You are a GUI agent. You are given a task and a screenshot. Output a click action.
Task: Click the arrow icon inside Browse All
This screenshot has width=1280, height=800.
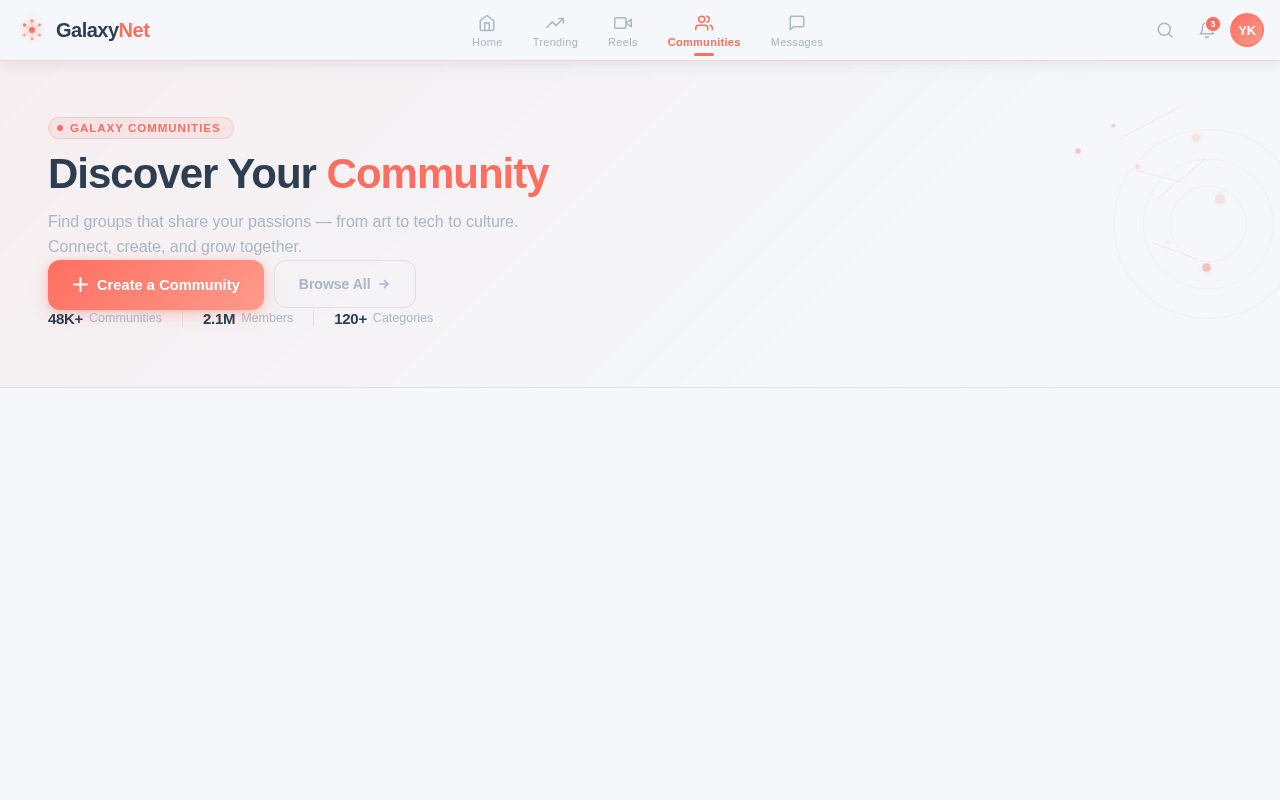pos(385,283)
